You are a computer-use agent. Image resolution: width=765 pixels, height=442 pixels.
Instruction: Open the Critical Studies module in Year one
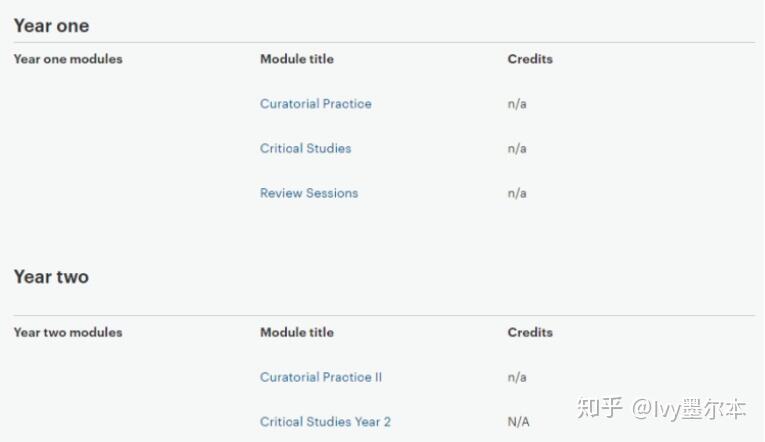click(305, 149)
